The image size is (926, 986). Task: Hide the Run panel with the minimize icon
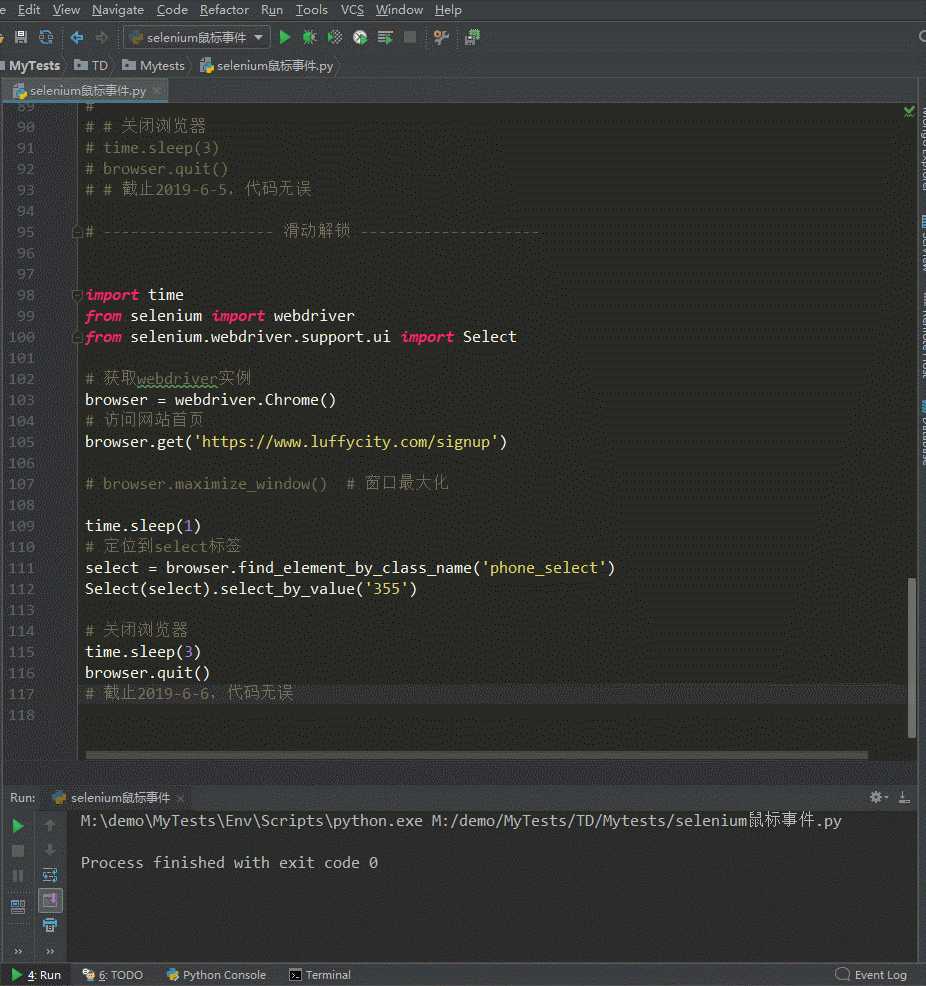(x=904, y=797)
